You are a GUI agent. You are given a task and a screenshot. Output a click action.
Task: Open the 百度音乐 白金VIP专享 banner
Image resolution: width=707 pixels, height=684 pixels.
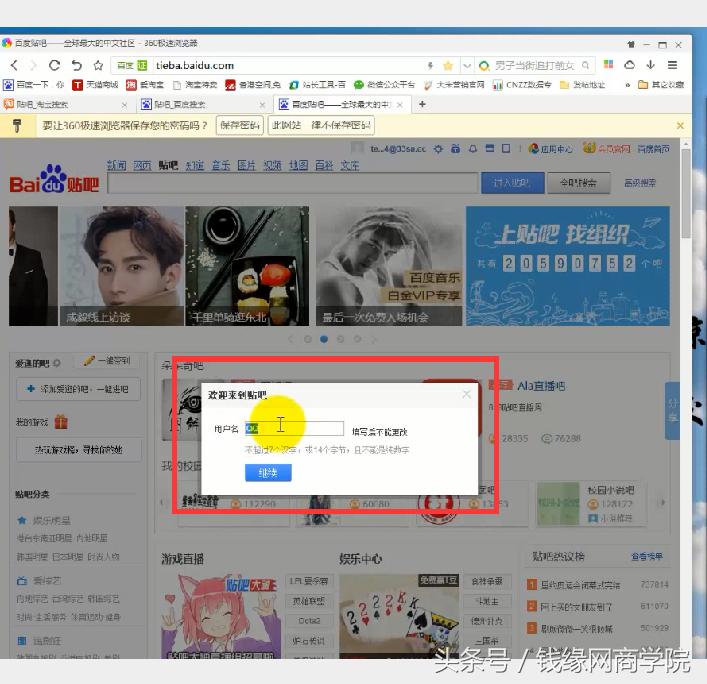390,266
